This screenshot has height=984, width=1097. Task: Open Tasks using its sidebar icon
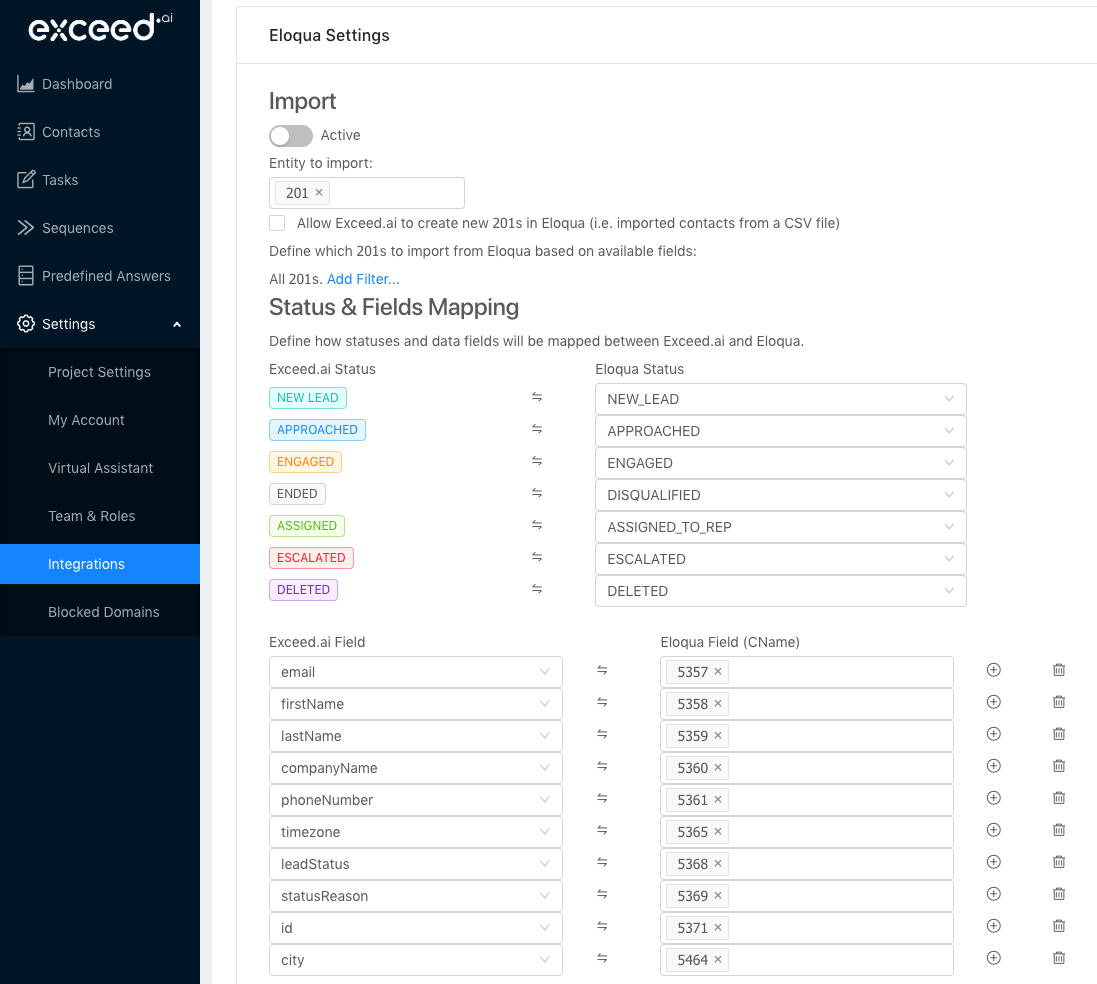(25, 180)
